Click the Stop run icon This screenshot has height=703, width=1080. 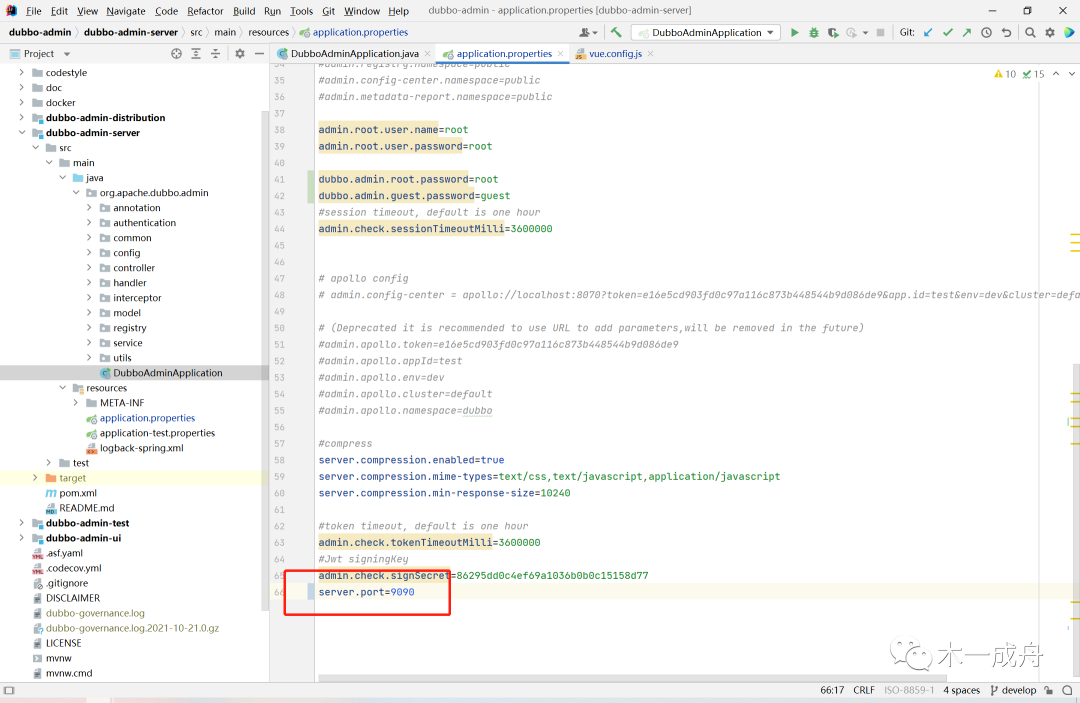(x=880, y=32)
